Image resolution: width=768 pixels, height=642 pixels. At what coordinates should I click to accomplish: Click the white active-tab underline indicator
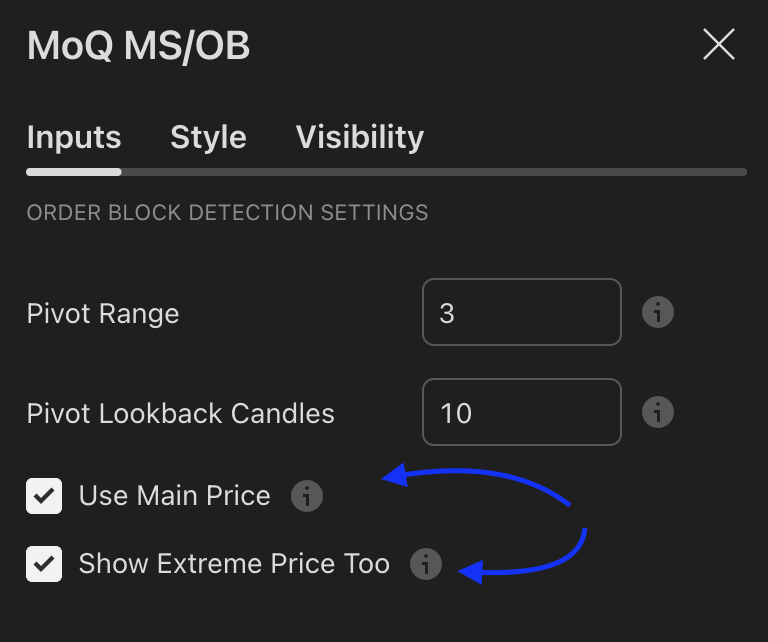pos(74,172)
